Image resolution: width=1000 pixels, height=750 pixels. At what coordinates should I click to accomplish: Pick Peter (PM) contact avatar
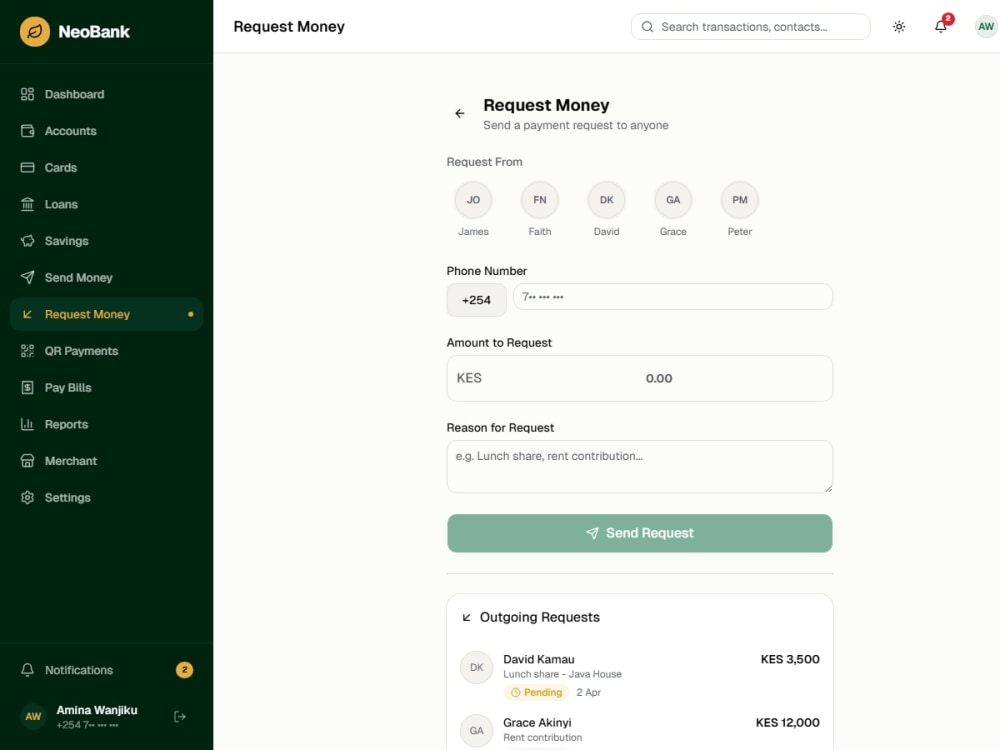tap(740, 200)
